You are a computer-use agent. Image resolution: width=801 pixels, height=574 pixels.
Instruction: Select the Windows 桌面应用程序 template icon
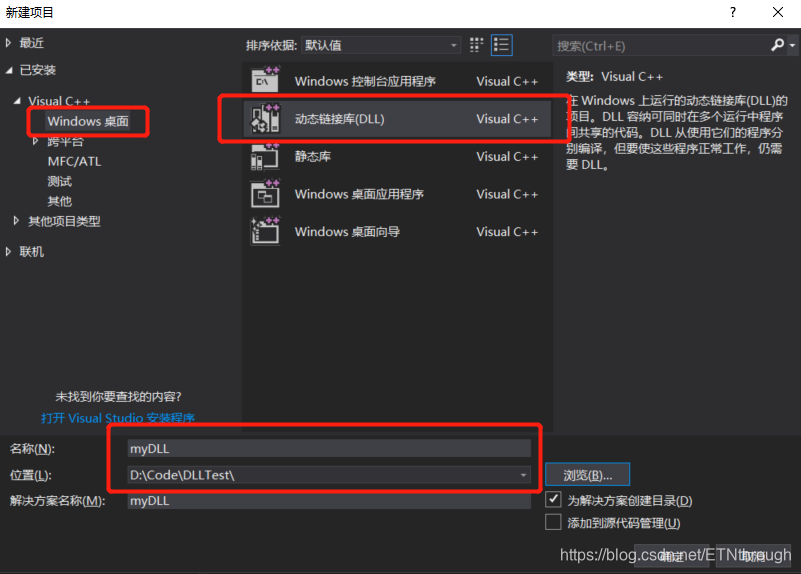pyautogui.click(x=265, y=194)
